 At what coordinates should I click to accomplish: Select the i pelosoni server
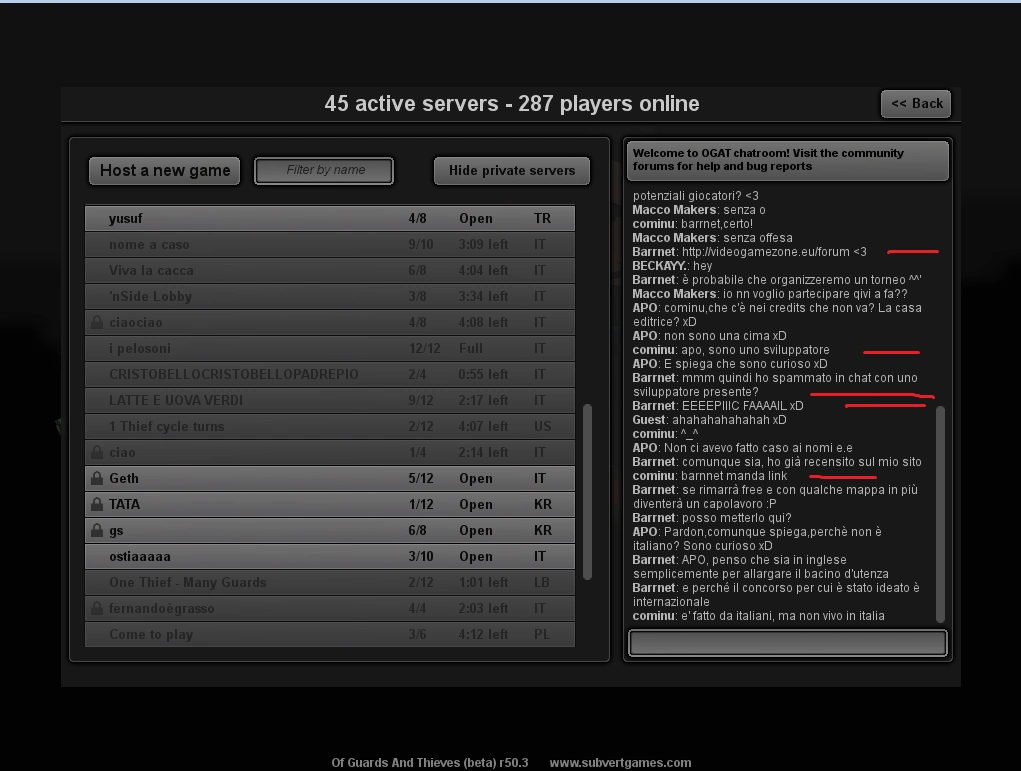(x=330, y=348)
